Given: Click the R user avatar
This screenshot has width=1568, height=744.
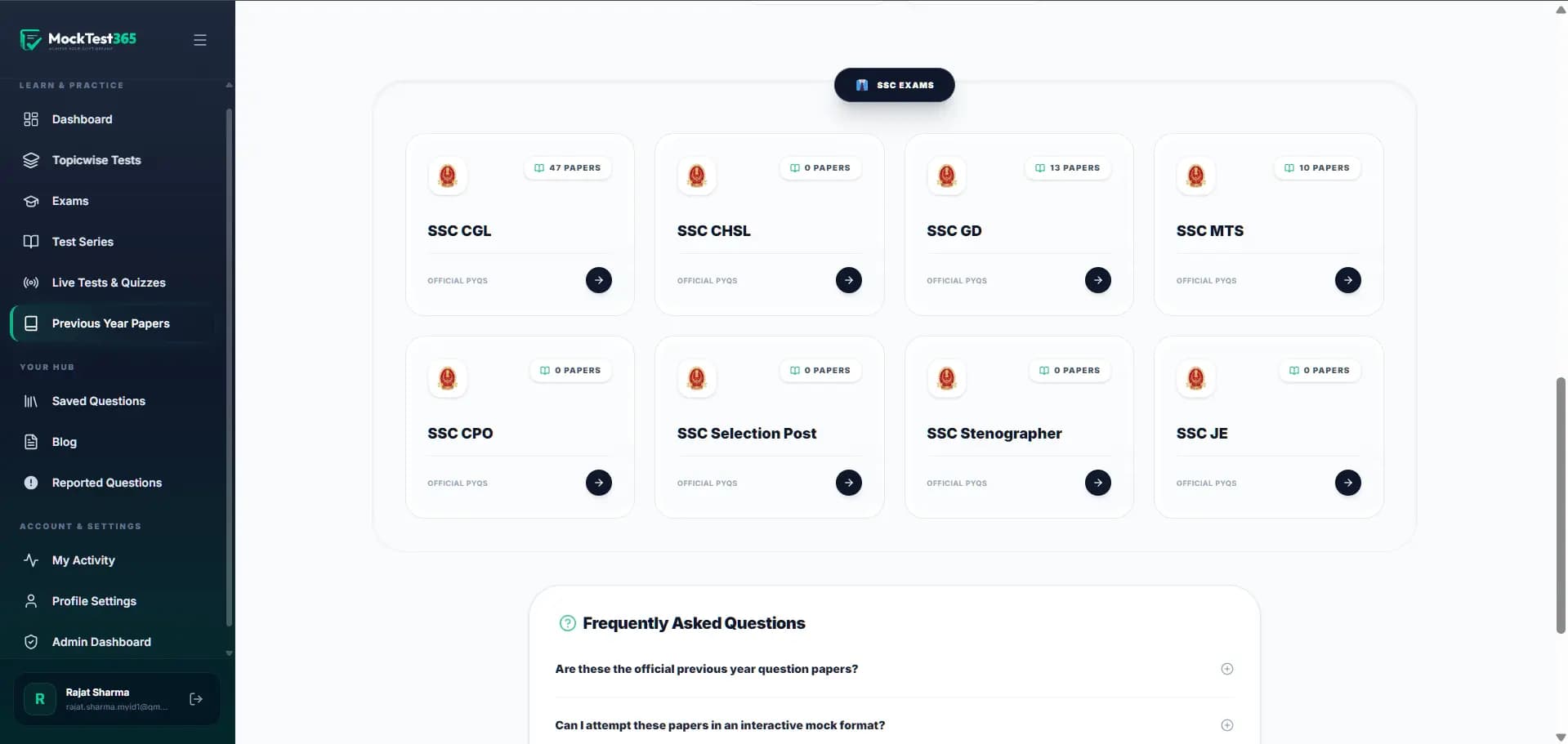Looking at the screenshot, I should click(x=39, y=699).
